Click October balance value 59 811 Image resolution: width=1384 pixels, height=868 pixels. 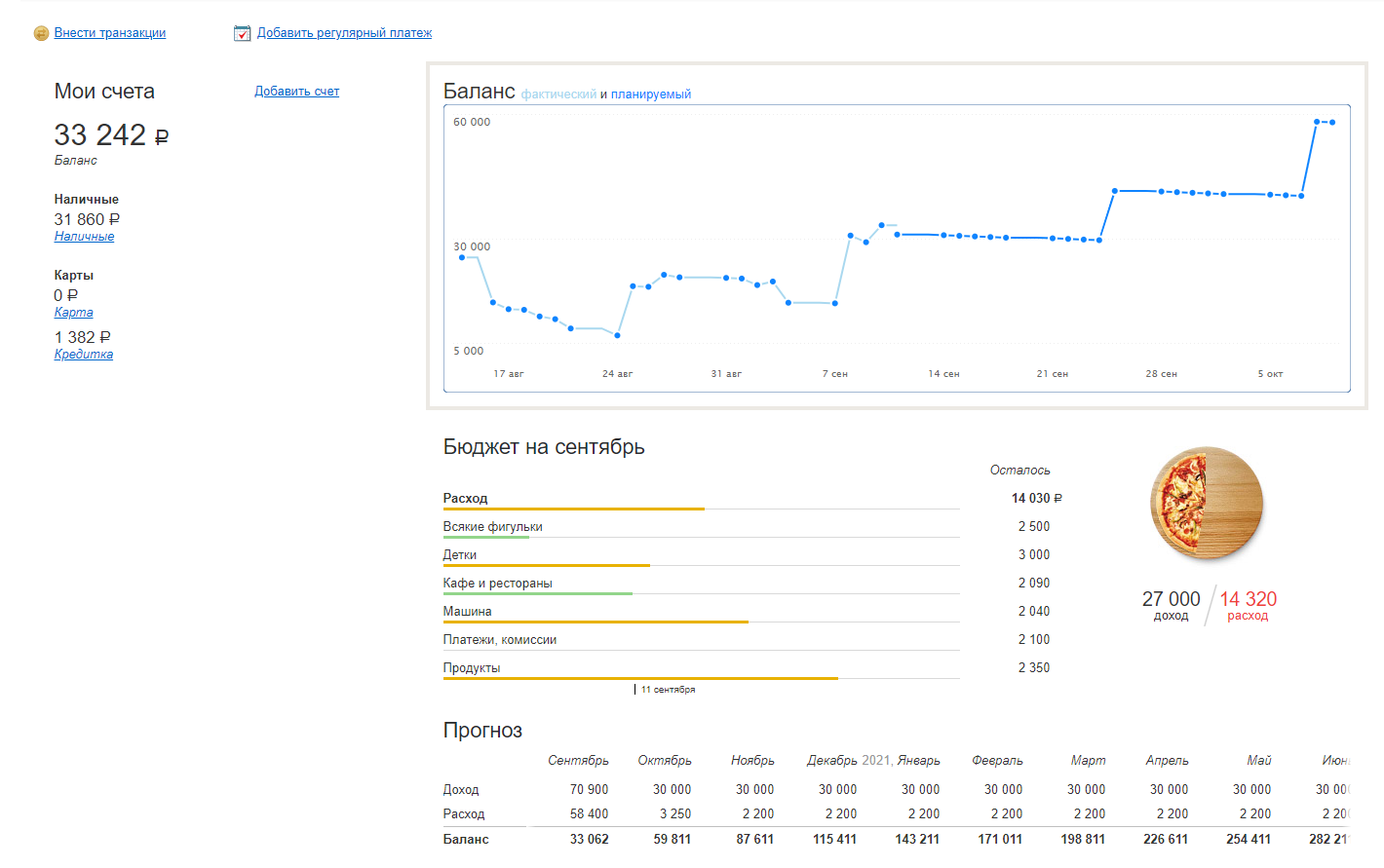click(x=673, y=840)
